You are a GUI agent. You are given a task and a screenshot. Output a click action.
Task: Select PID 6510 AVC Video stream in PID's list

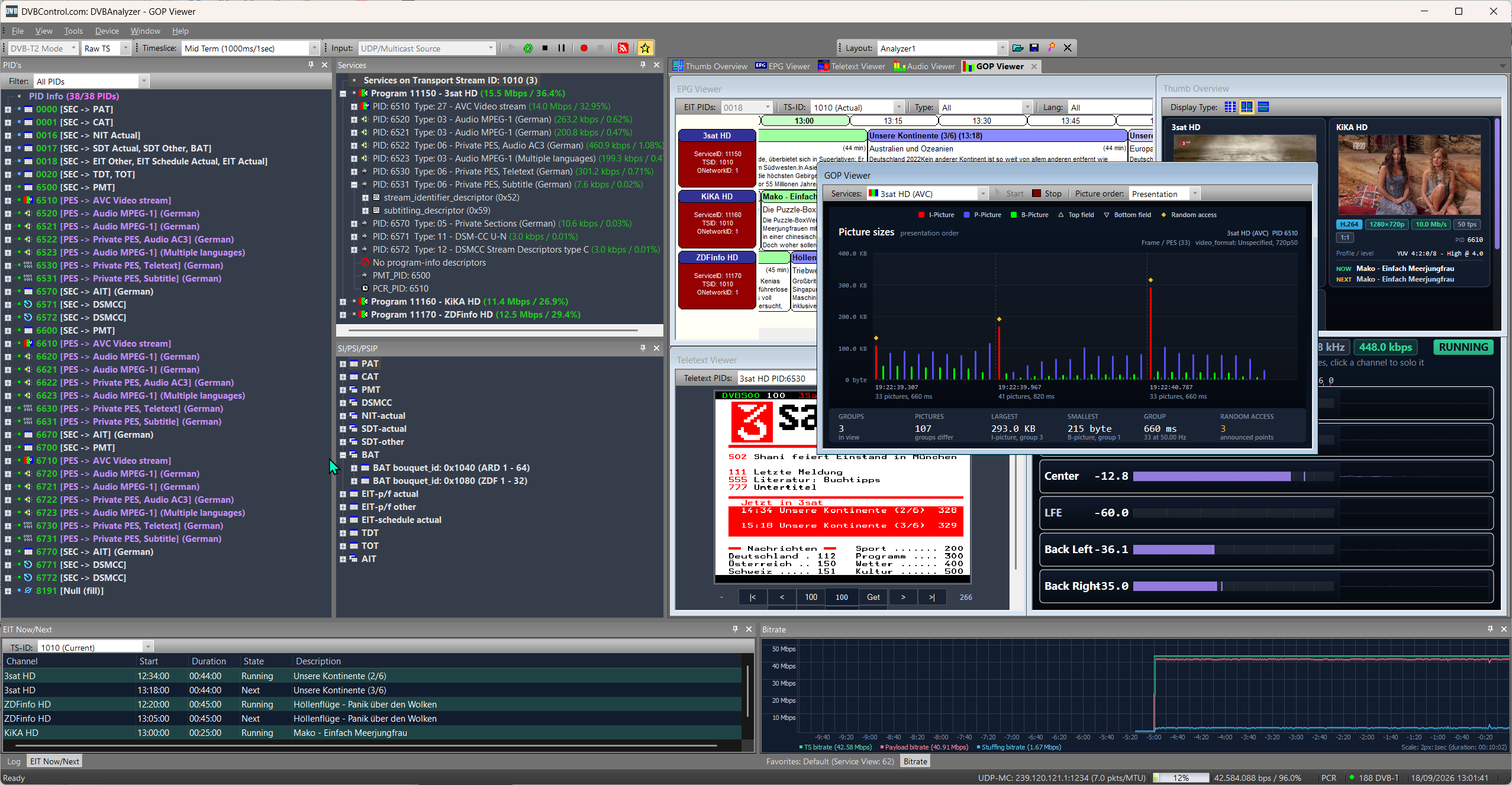tap(103, 201)
